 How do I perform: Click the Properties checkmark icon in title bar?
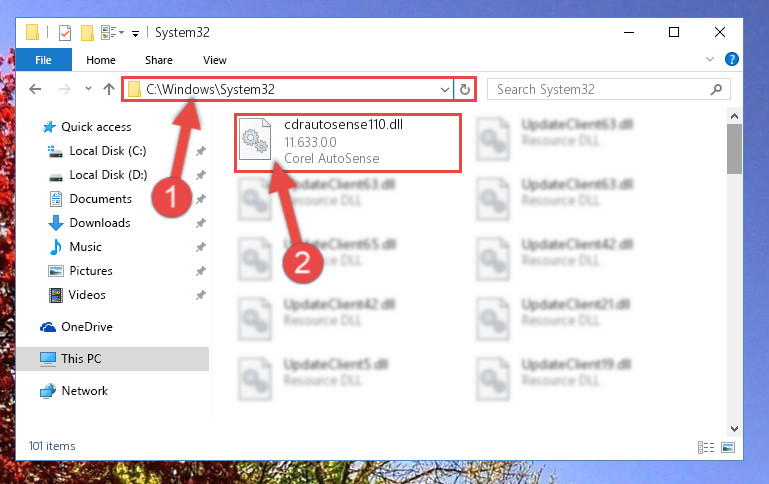click(65, 33)
